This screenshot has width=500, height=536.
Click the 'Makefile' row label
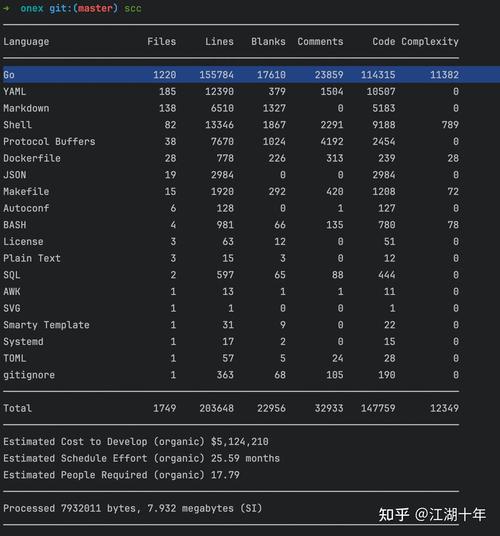point(26,191)
